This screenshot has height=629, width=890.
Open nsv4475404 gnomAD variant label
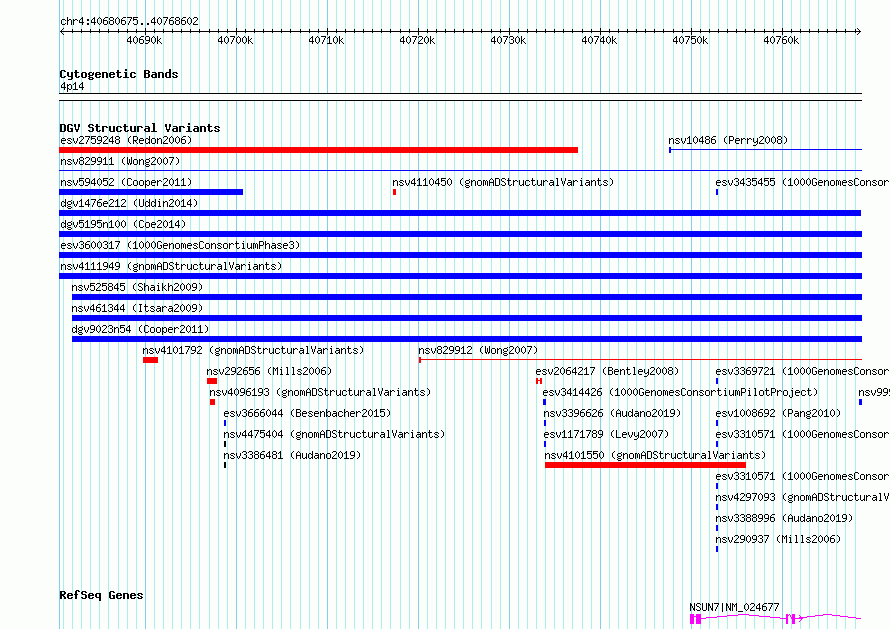click(x=334, y=434)
